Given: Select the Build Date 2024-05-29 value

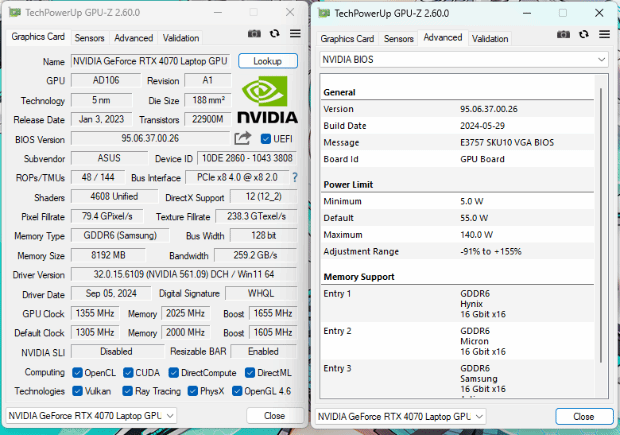Looking at the screenshot, I should (482, 126).
